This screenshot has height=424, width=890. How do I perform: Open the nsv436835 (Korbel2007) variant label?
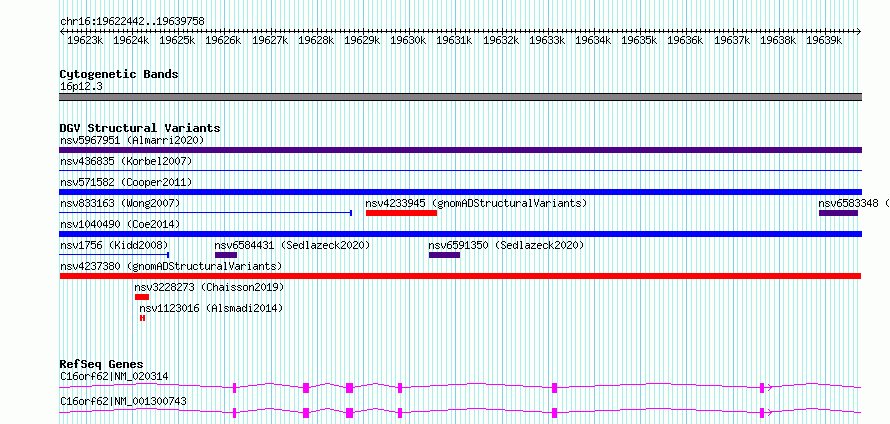[x=126, y=161]
